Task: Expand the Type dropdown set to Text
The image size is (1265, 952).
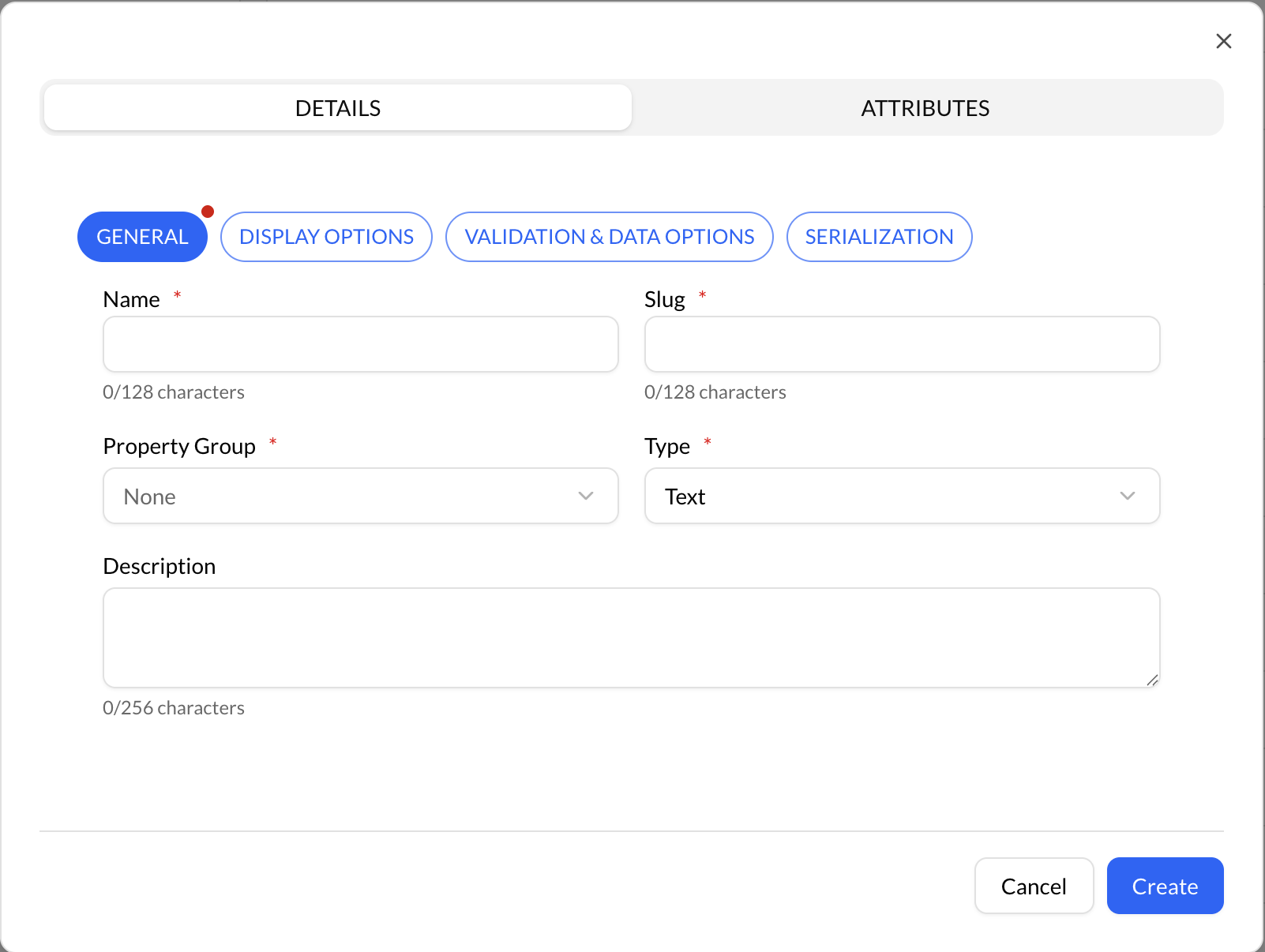Action: (x=884, y=496)
